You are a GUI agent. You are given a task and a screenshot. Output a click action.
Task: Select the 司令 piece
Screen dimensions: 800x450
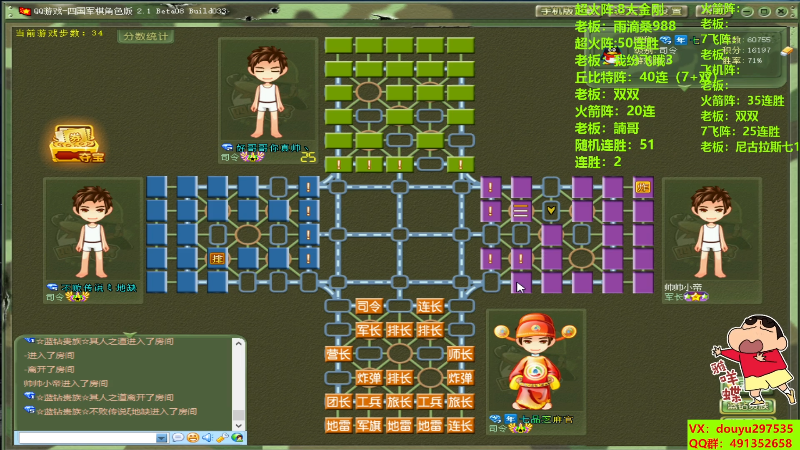368,306
